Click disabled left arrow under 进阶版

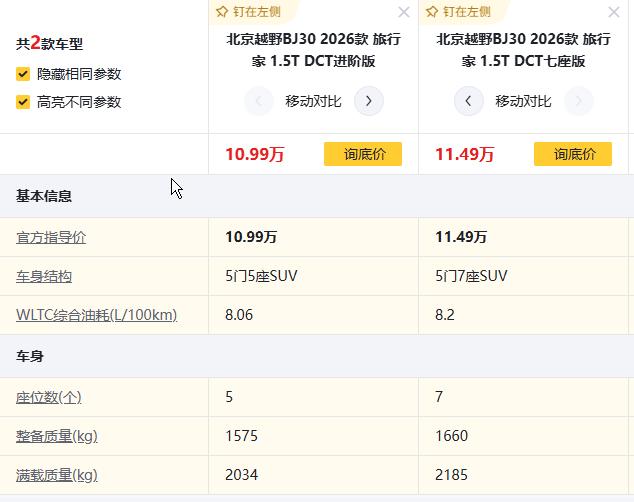point(258,101)
